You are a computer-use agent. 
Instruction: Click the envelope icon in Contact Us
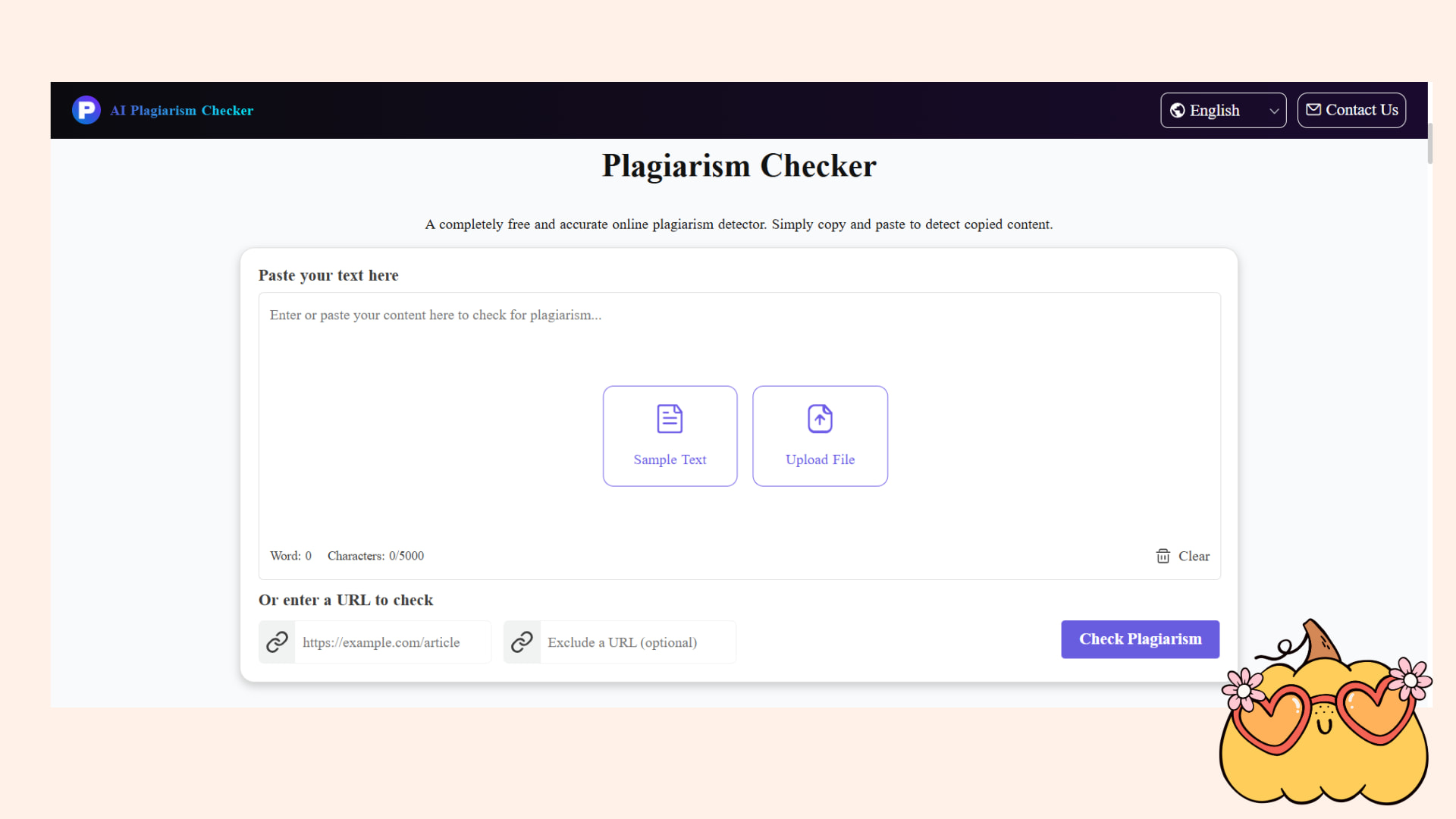point(1315,110)
